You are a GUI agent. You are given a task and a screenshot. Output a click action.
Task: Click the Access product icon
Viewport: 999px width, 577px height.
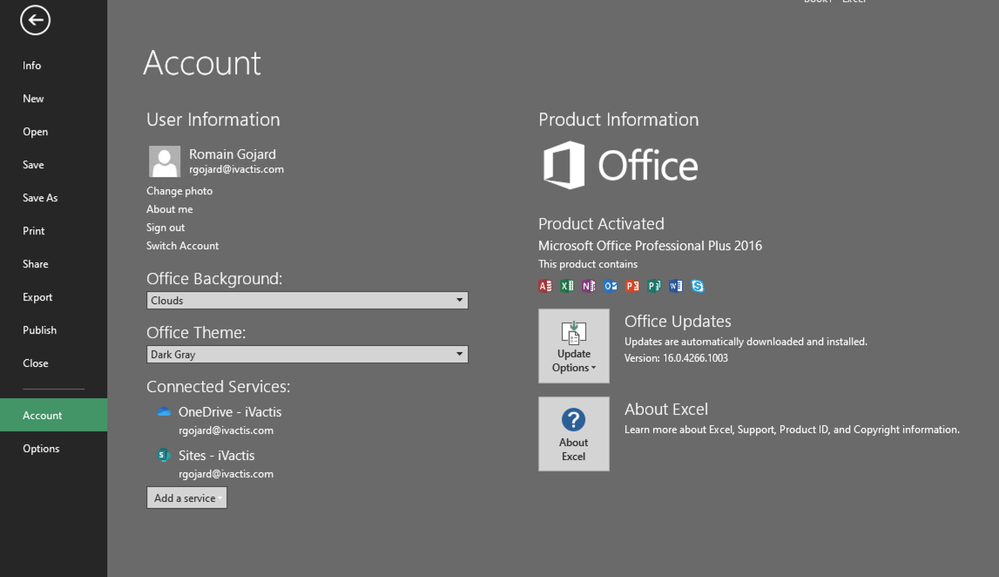(545, 286)
